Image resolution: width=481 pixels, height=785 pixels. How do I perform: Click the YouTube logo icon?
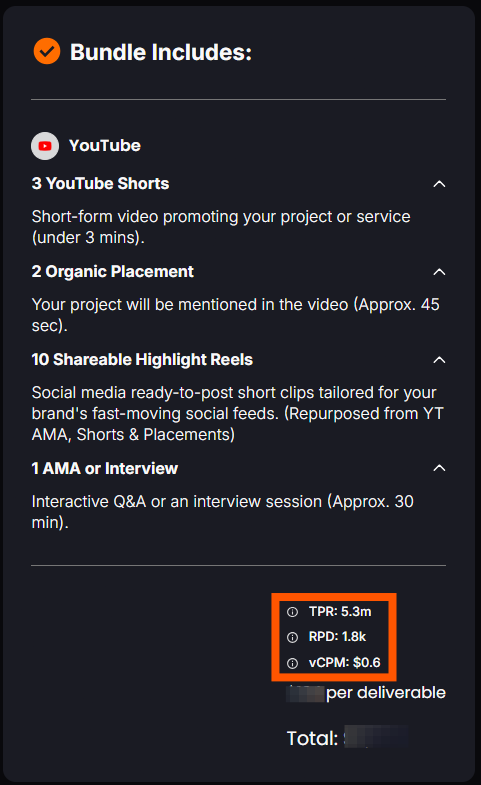point(45,146)
